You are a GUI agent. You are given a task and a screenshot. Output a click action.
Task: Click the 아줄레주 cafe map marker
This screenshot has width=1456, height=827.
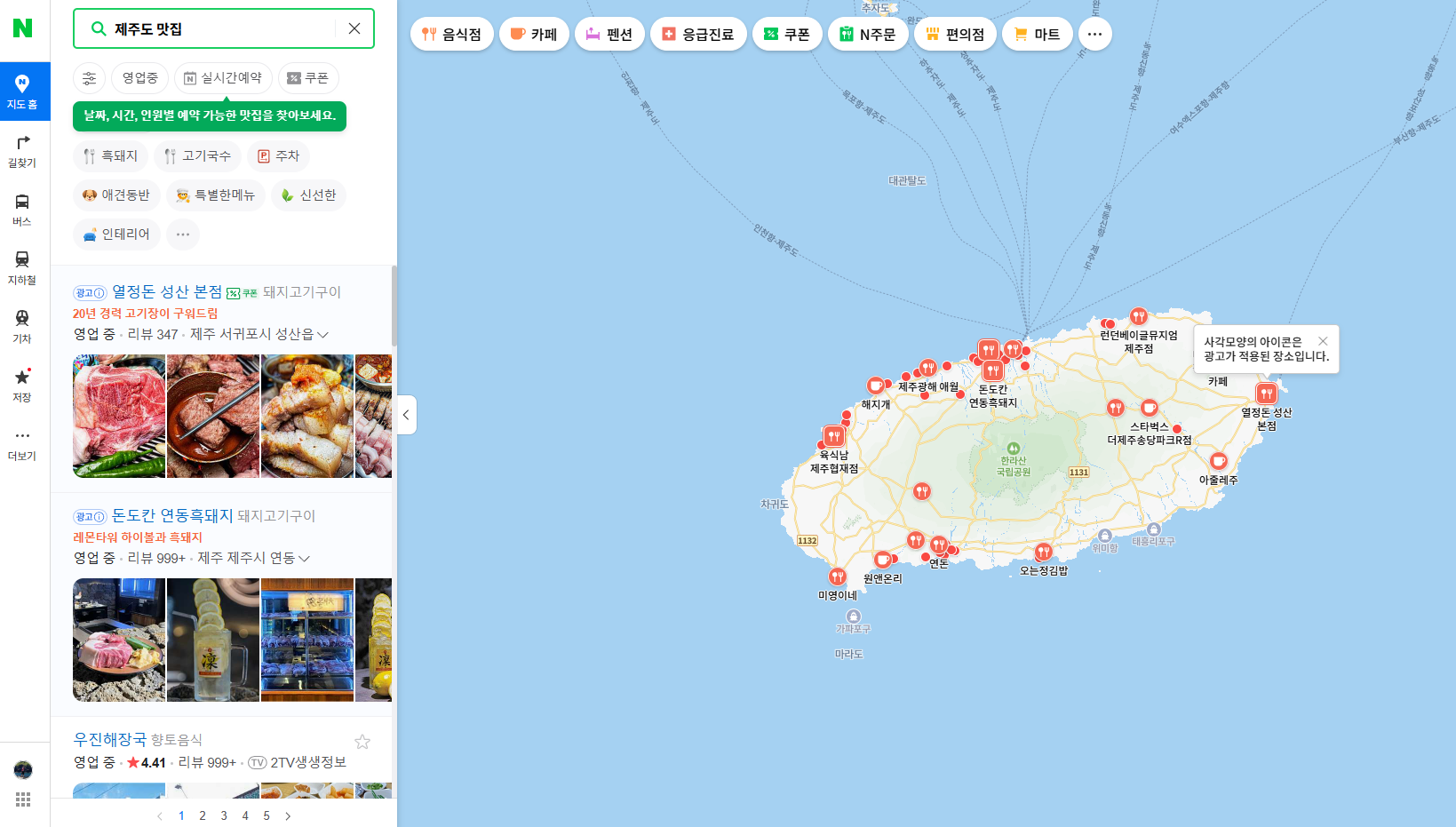pos(1219,461)
